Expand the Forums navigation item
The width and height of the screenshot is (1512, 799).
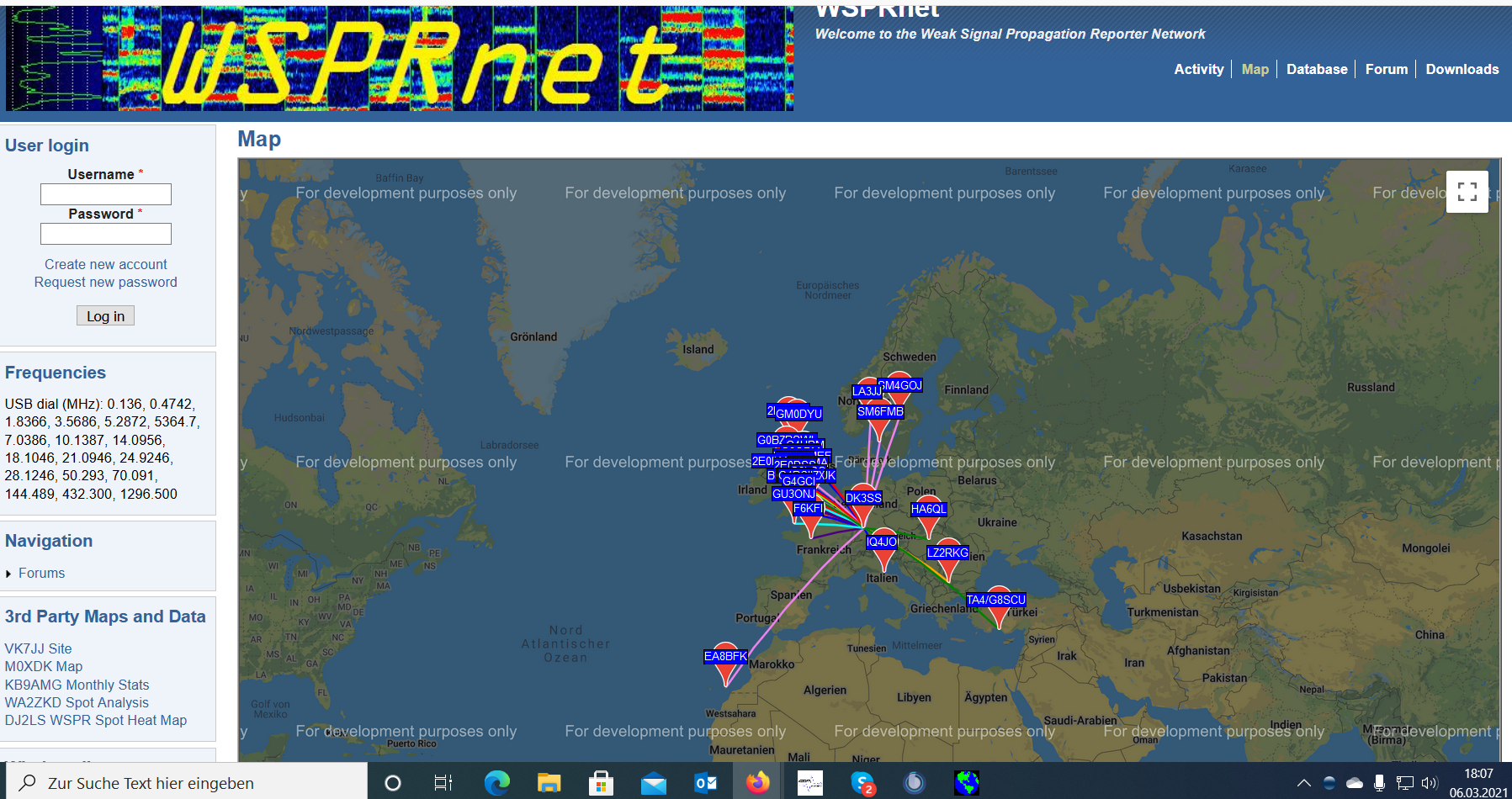(x=8, y=574)
